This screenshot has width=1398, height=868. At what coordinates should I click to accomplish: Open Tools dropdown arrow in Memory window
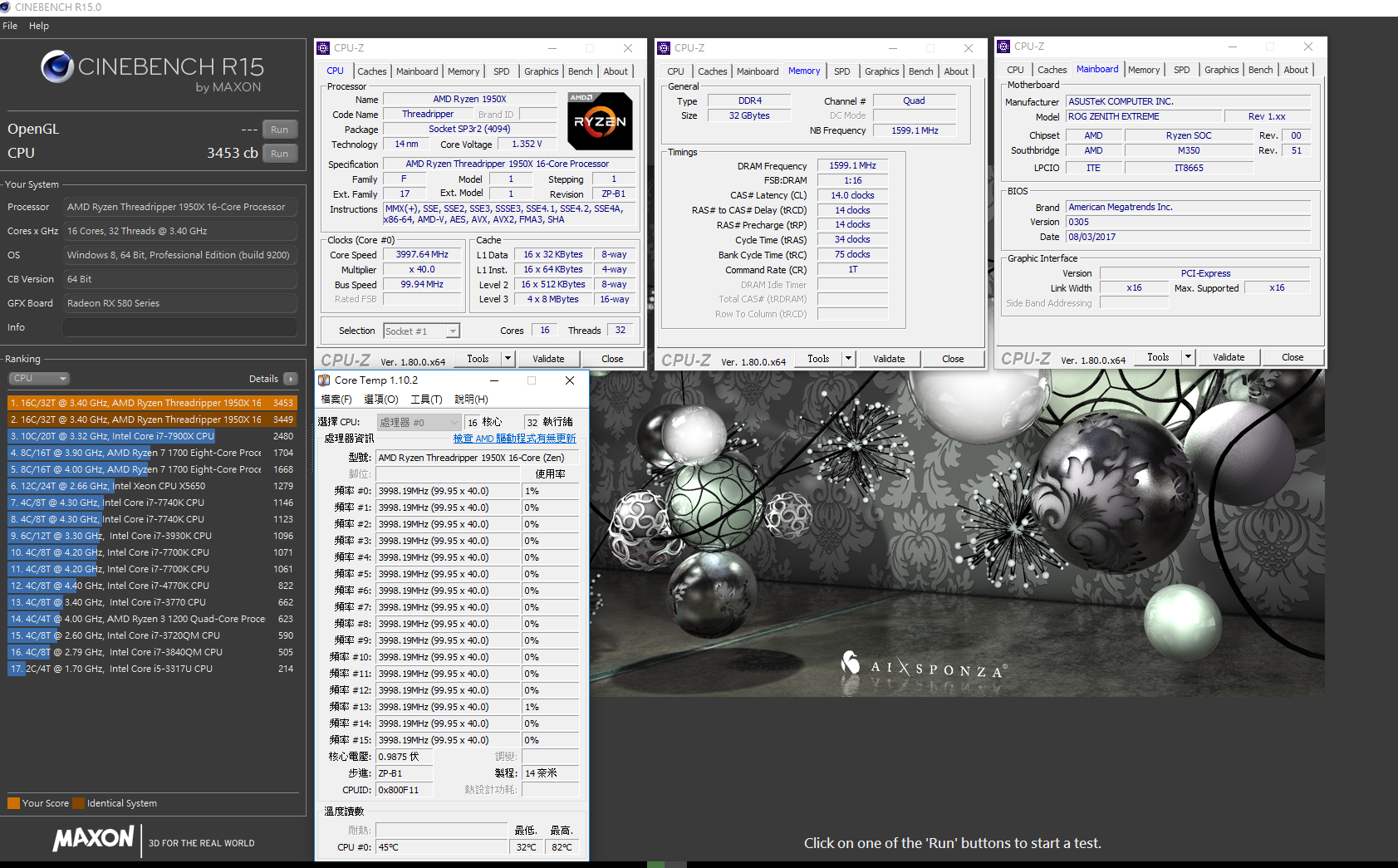848,359
